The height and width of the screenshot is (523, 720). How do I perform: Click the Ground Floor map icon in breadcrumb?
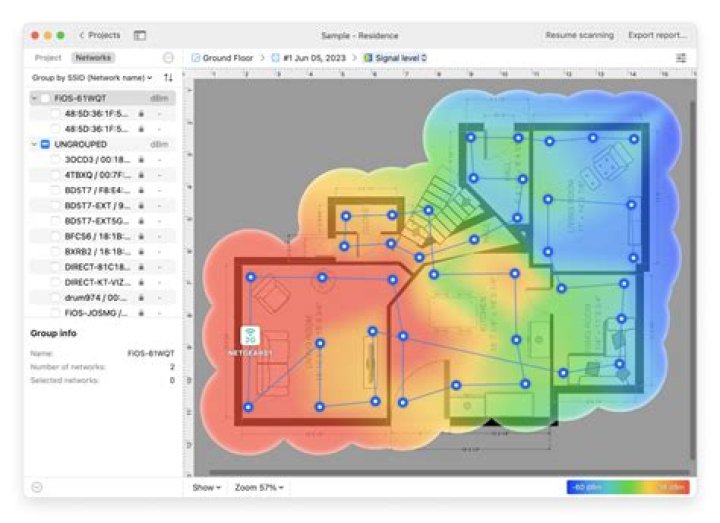[196, 58]
